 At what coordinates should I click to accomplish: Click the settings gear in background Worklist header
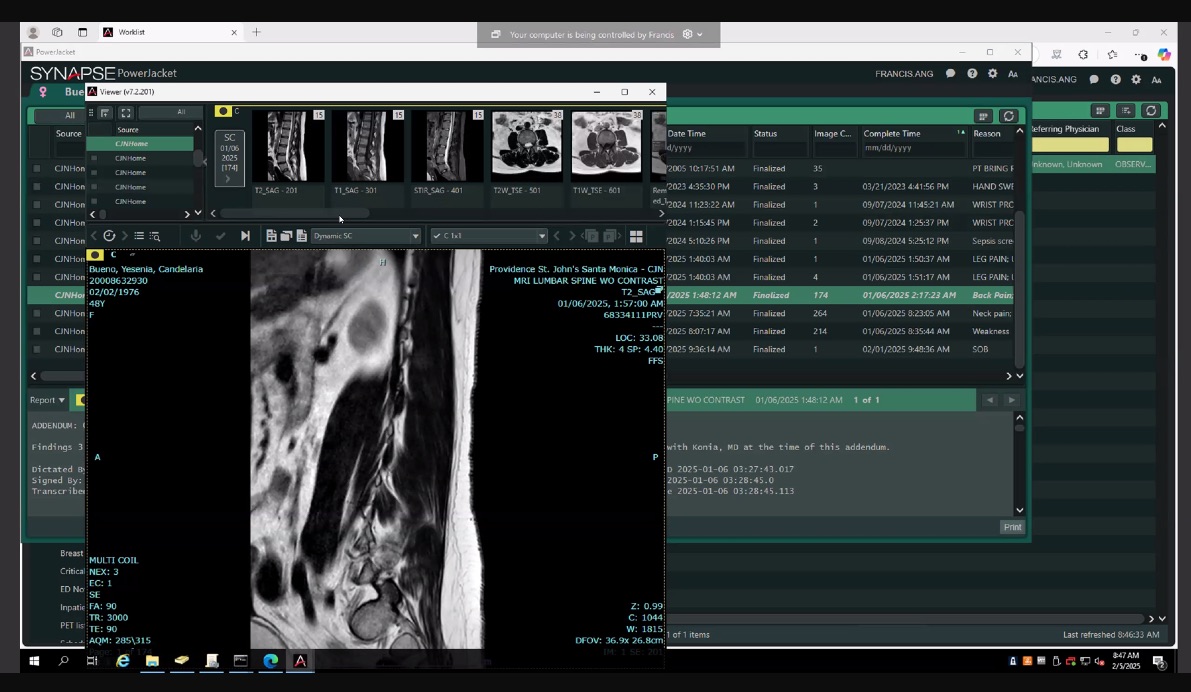click(1136, 80)
